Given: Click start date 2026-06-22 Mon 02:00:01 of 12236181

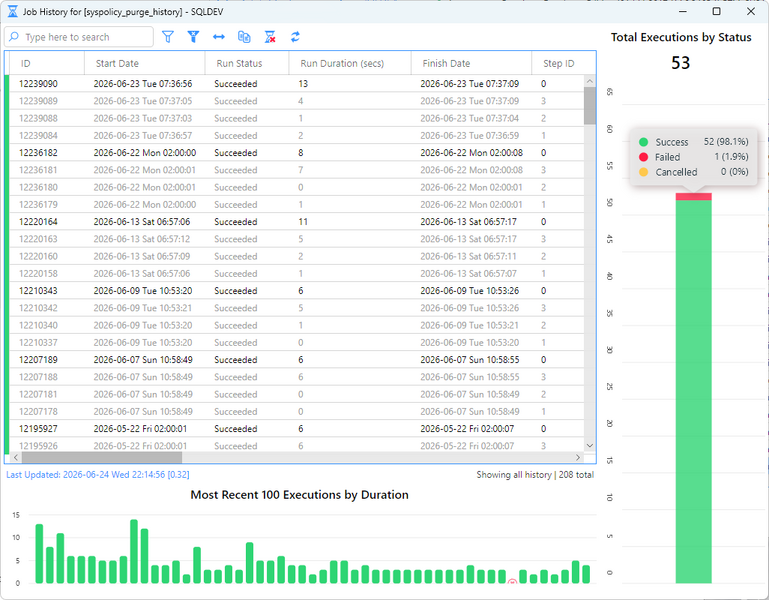Looking at the screenshot, I should coord(145,170).
